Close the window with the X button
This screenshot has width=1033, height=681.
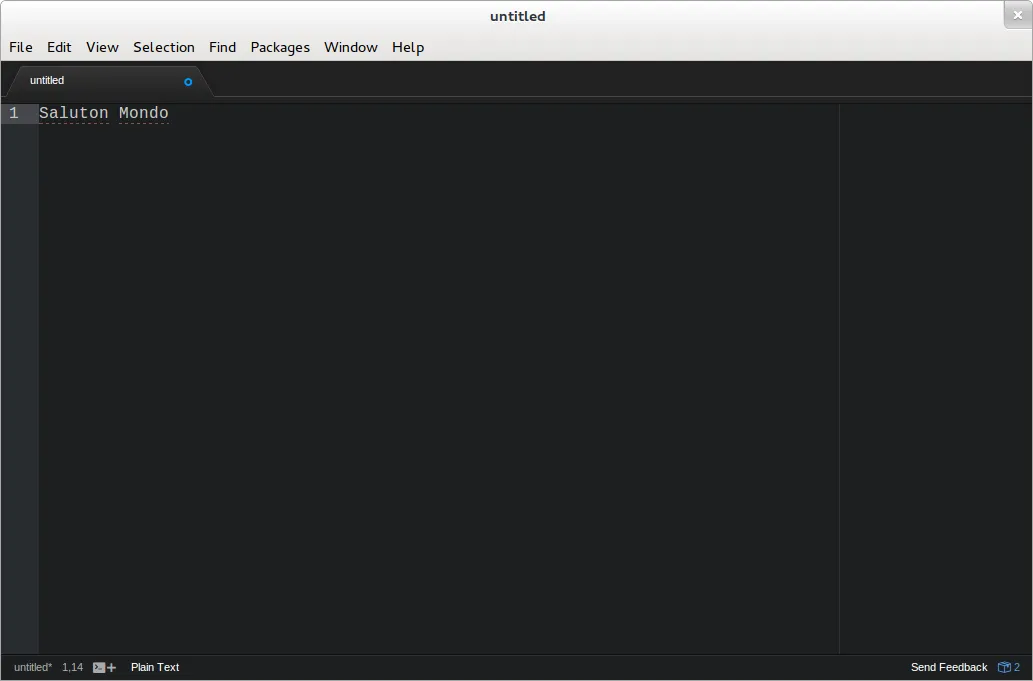tap(1017, 15)
